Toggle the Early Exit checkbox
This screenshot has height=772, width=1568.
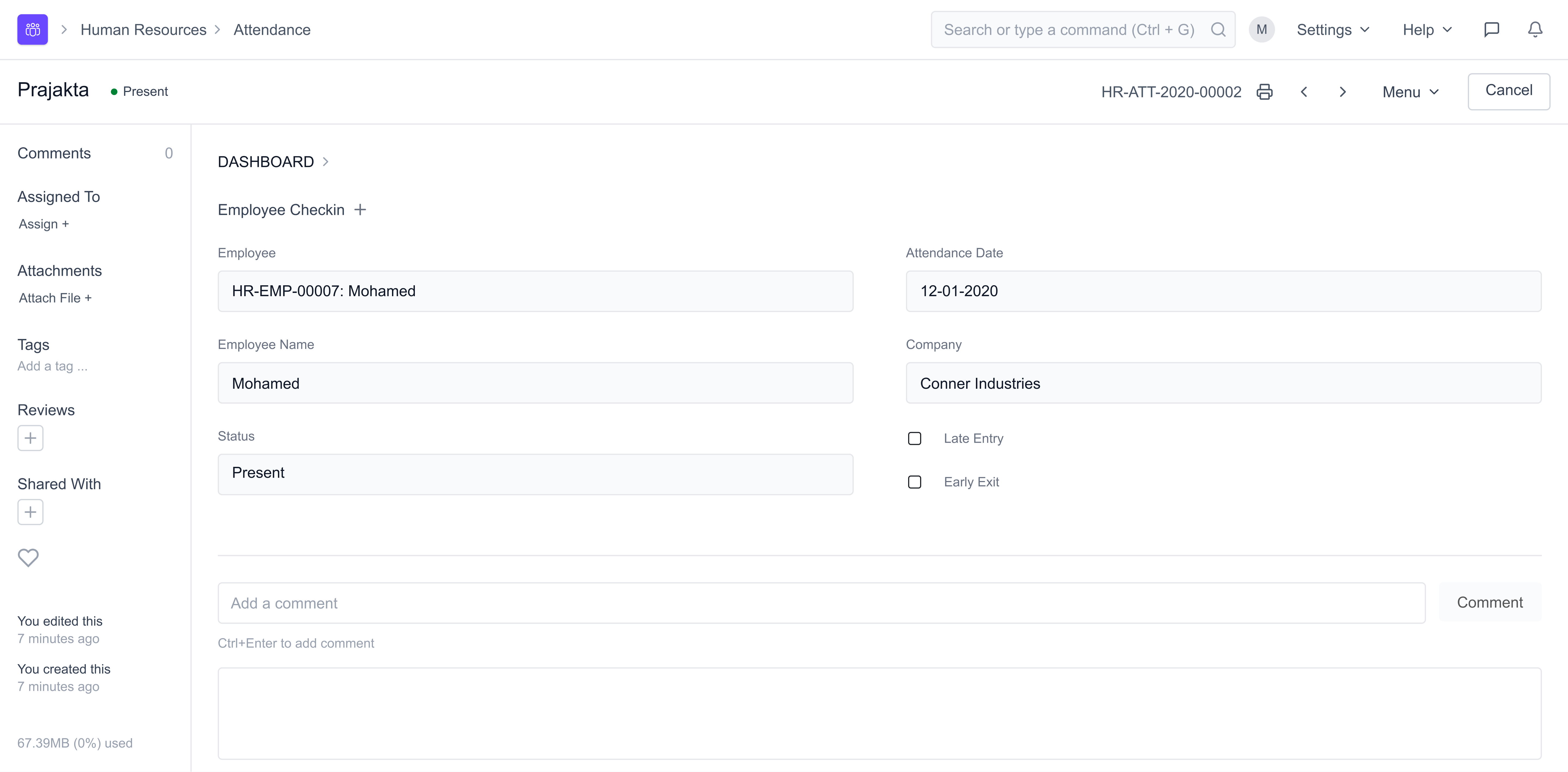click(x=914, y=482)
